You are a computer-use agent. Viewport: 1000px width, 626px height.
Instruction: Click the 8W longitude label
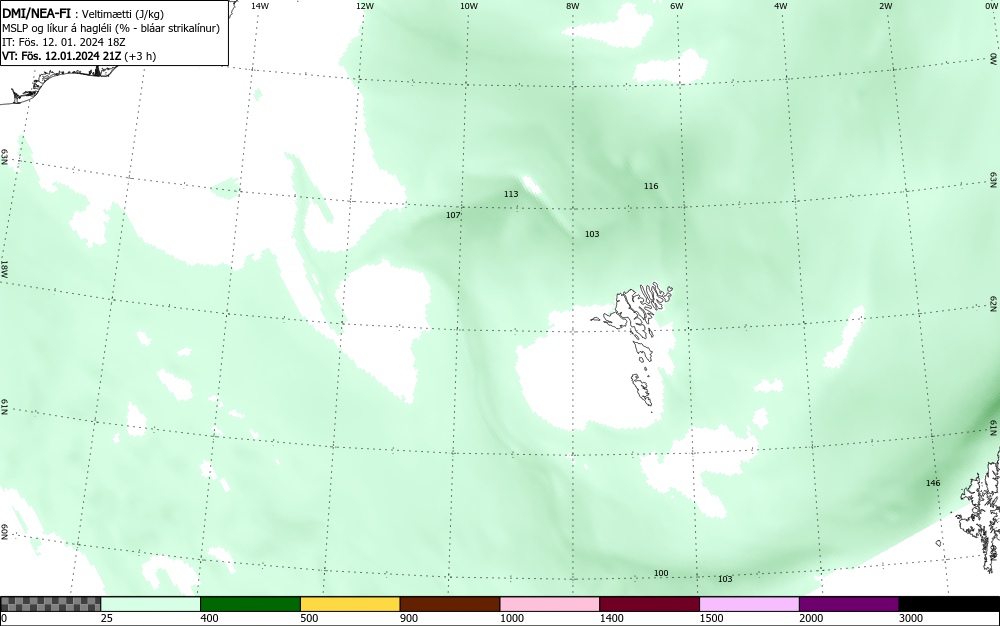pyautogui.click(x=573, y=6)
